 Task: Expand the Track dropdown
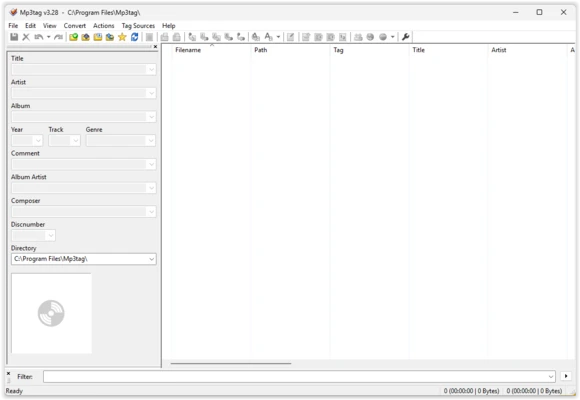75,141
